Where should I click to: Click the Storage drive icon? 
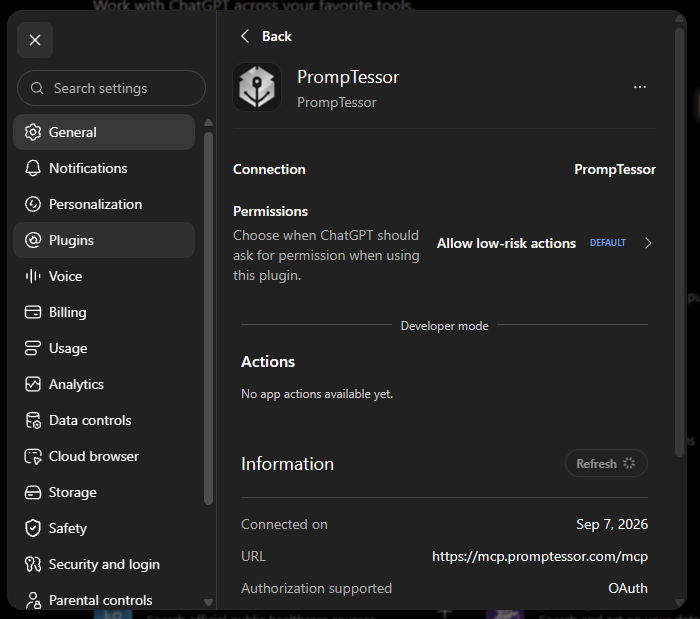tap(33, 492)
